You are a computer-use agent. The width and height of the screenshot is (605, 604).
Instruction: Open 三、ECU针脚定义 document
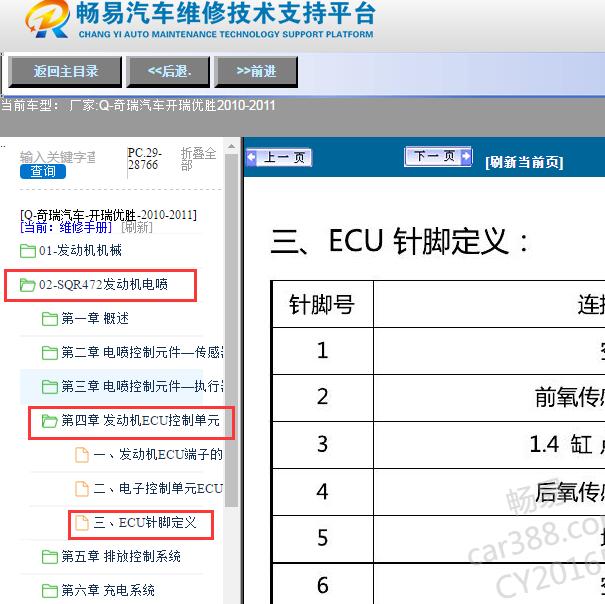145,523
